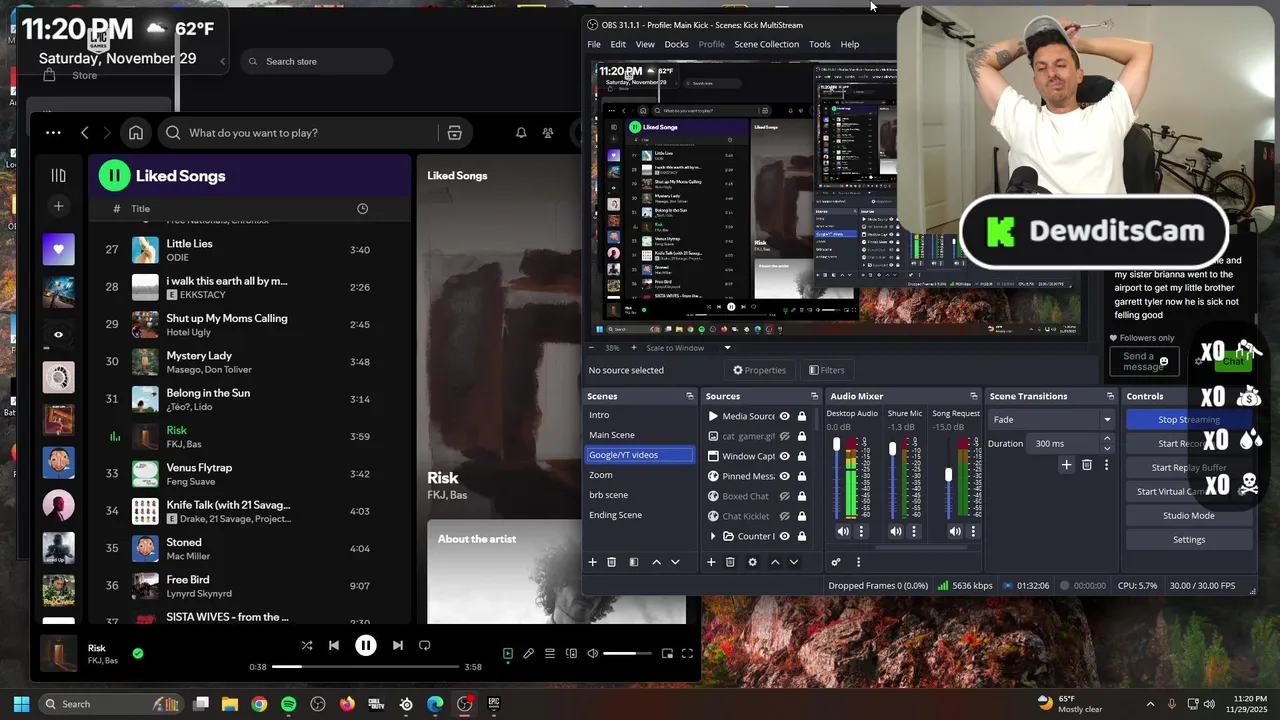Add a new scene with plus button
This screenshot has height=720, width=1280.
(592, 562)
